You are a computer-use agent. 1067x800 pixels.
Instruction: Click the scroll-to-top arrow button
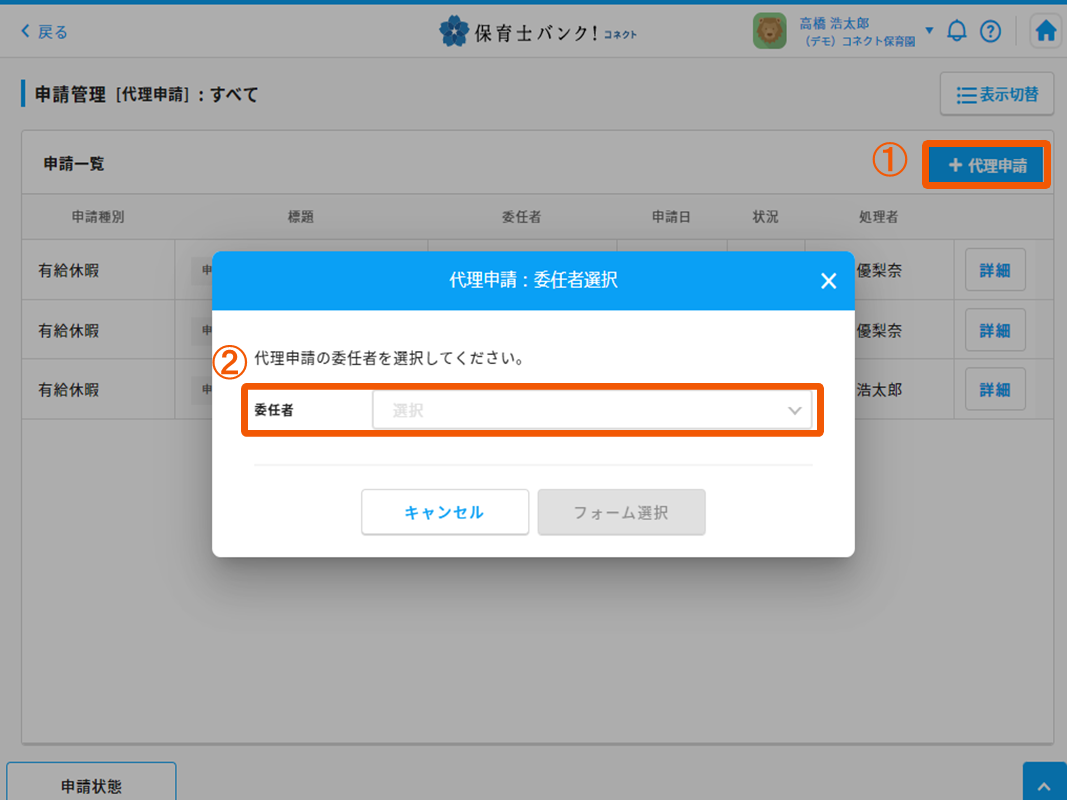(1044, 783)
